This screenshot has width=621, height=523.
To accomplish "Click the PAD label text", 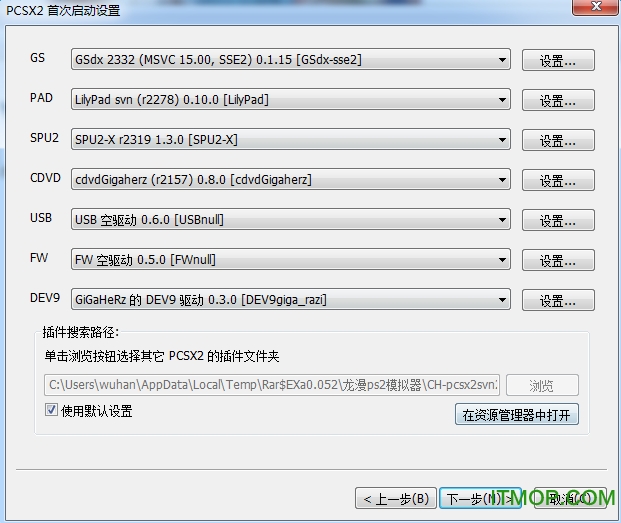I will [41, 98].
